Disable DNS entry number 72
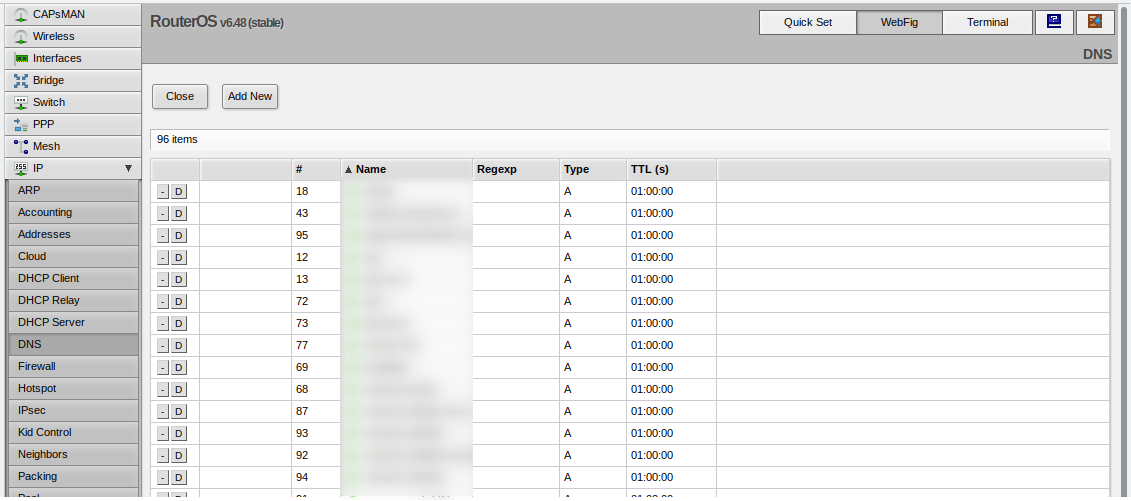This screenshot has height=501, width=1131. coord(179,302)
